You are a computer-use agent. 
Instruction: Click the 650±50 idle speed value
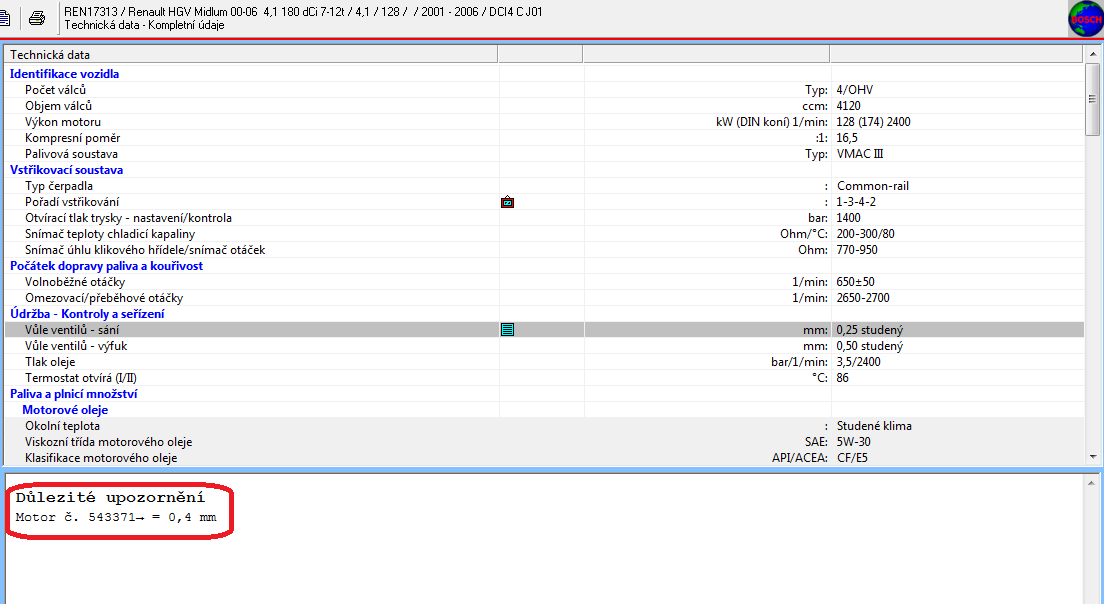(855, 282)
